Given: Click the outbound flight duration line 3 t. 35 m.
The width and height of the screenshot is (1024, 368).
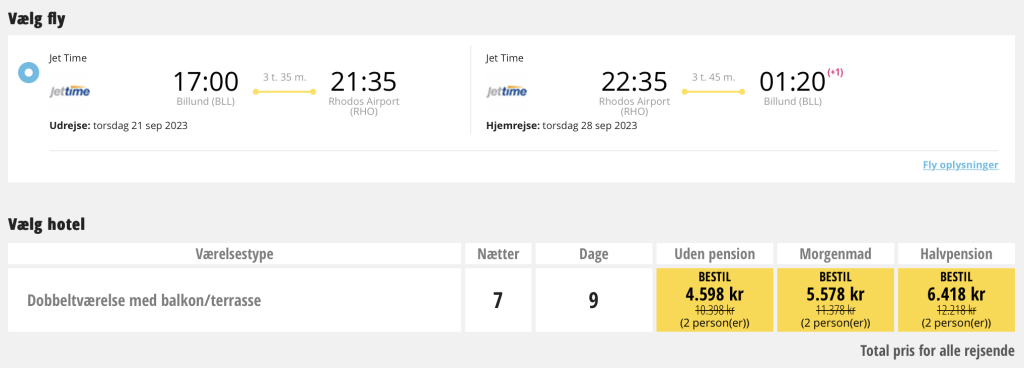Looking at the screenshot, I should 284,85.
